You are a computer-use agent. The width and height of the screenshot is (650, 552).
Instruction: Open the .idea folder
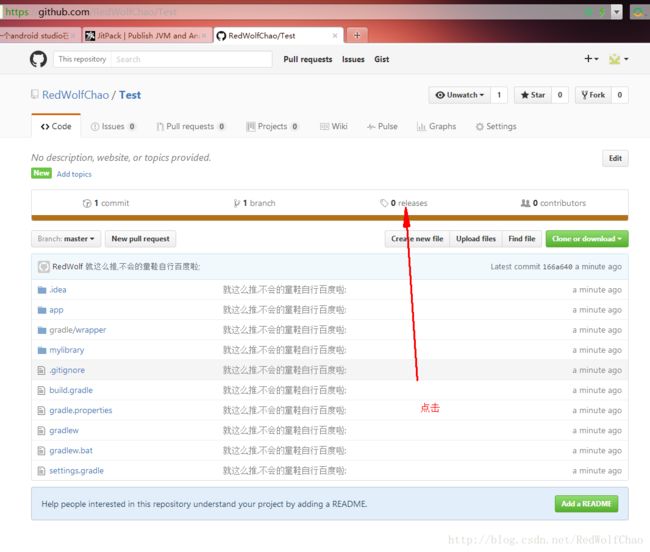58,290
